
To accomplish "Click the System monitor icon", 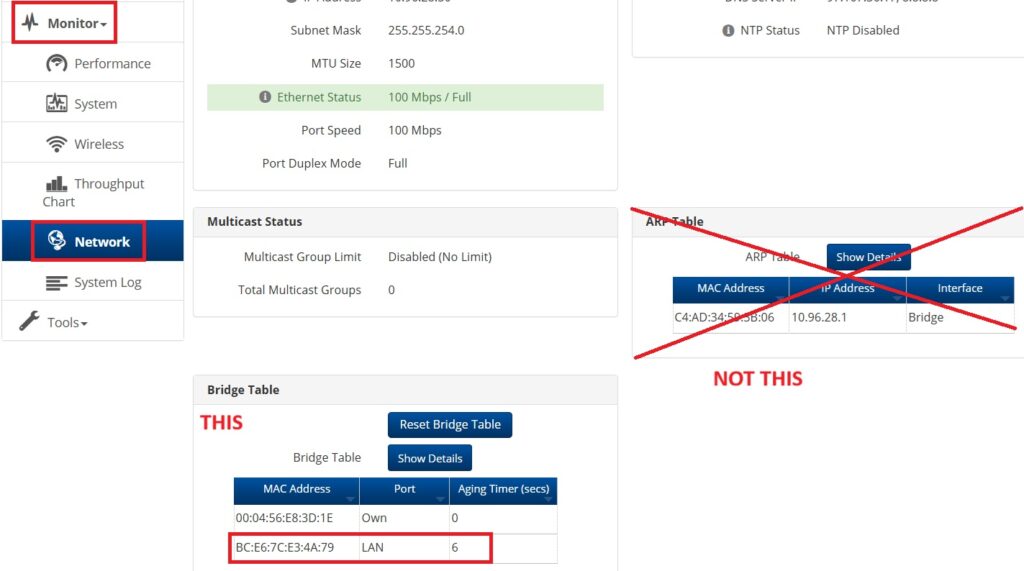I will [57, 103].
